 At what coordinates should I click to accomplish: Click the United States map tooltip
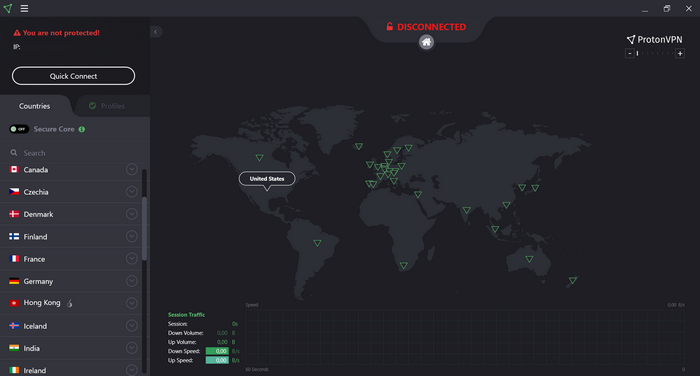tap(267, 179)
